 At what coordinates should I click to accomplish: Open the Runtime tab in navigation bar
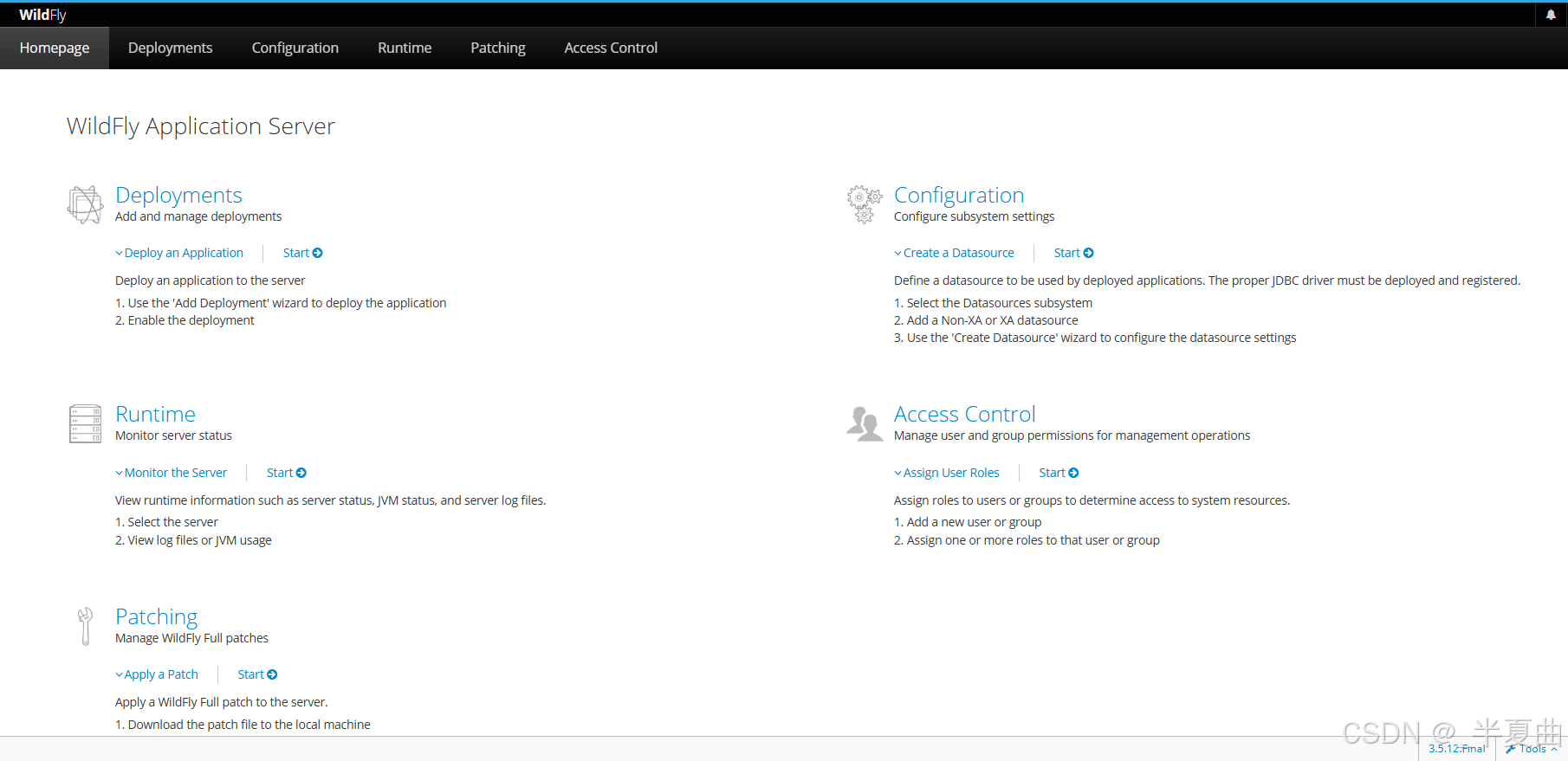pos(405,48)
